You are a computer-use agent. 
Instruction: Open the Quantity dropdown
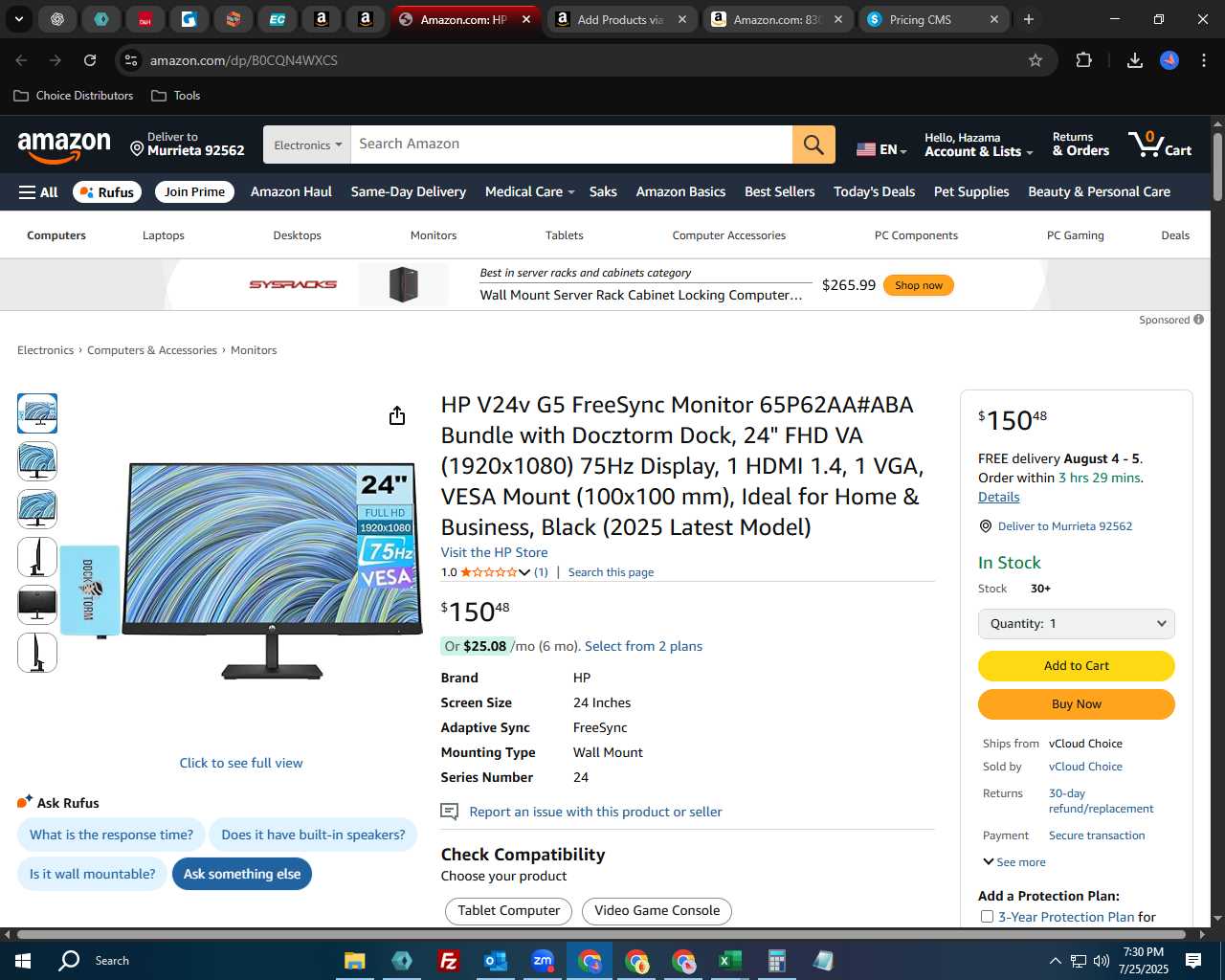pos(1077,624)
